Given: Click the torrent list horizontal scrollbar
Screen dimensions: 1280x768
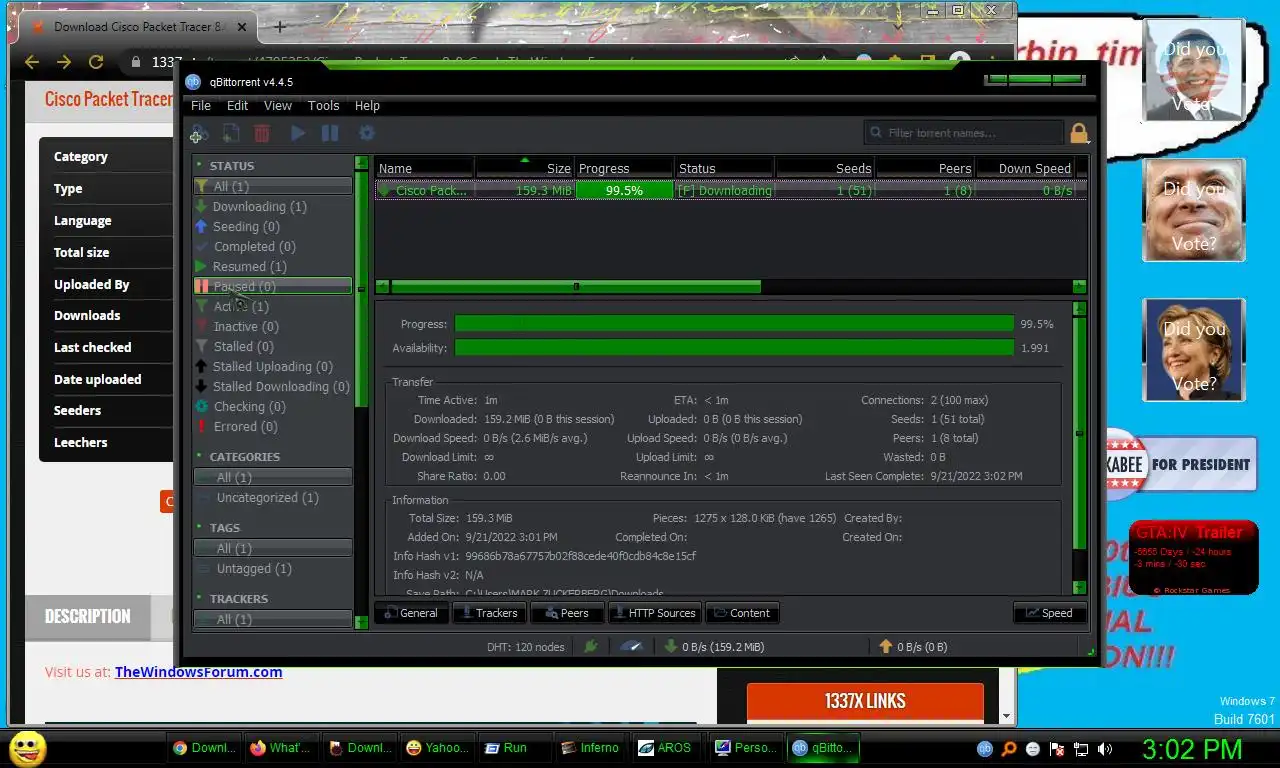Looking at the screenshot, I should (x=576, y=287).
